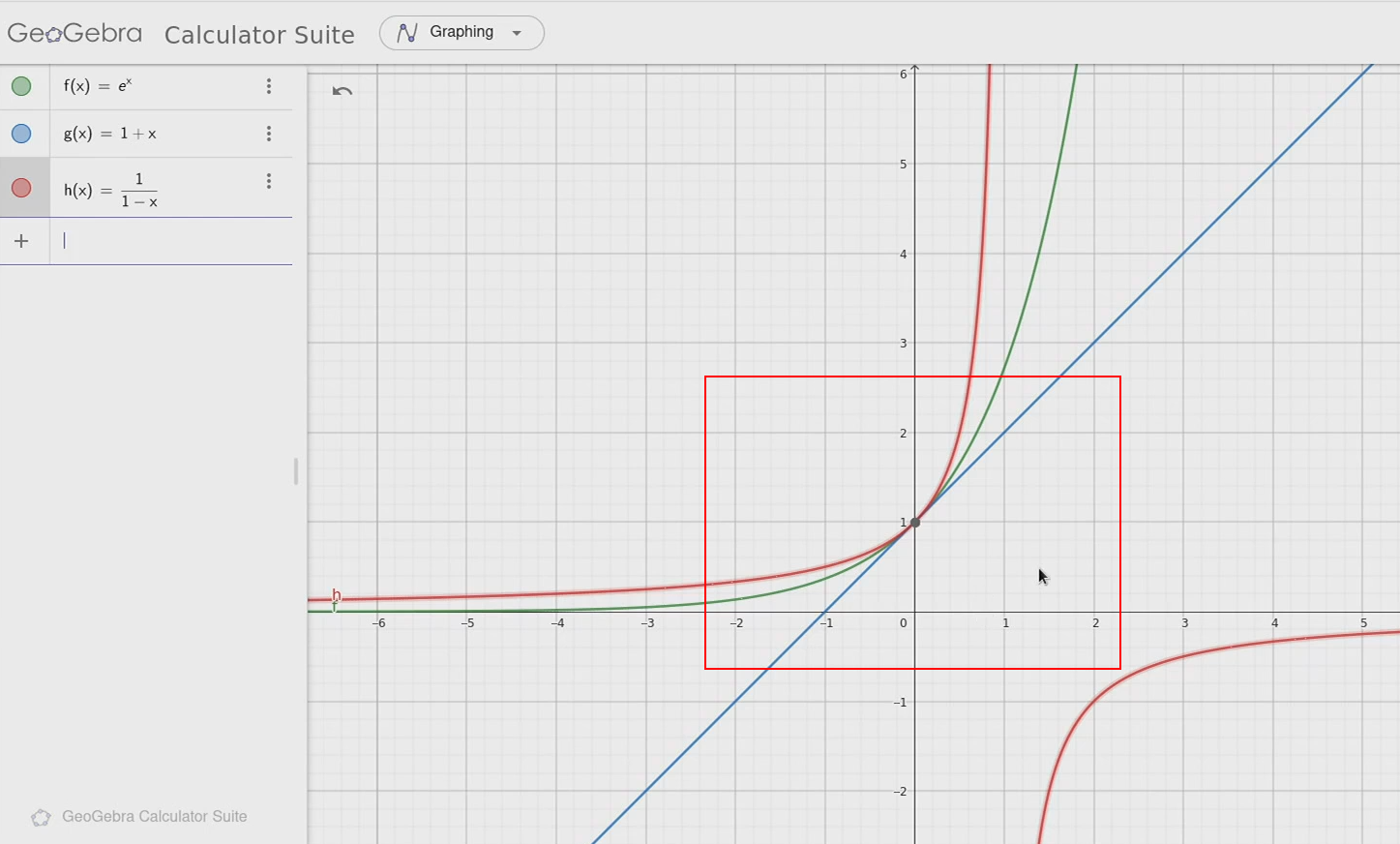
Task: Click the Calculator Suite title text
Action: (259, 35)
